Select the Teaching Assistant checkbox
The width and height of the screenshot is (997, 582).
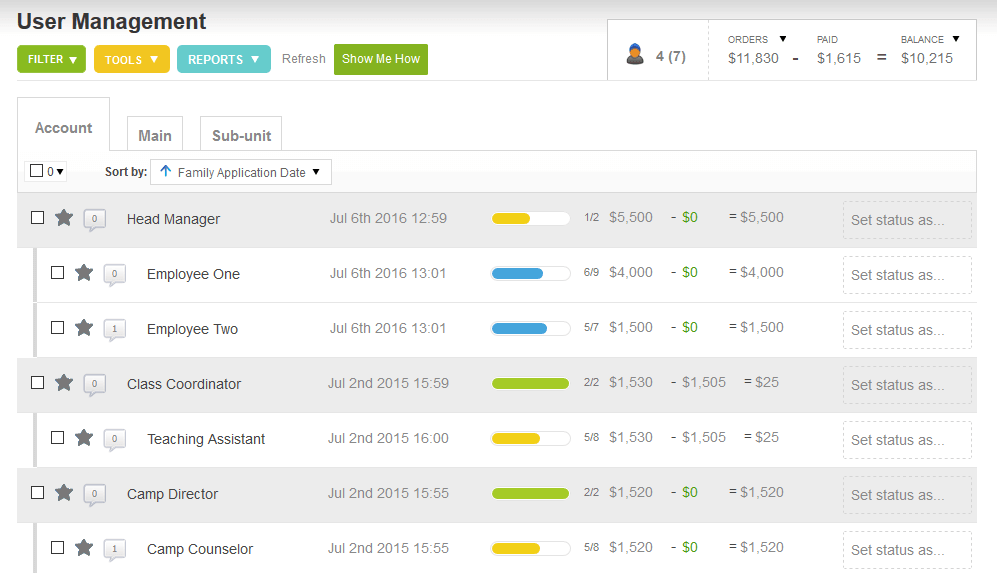coord(57,438)
